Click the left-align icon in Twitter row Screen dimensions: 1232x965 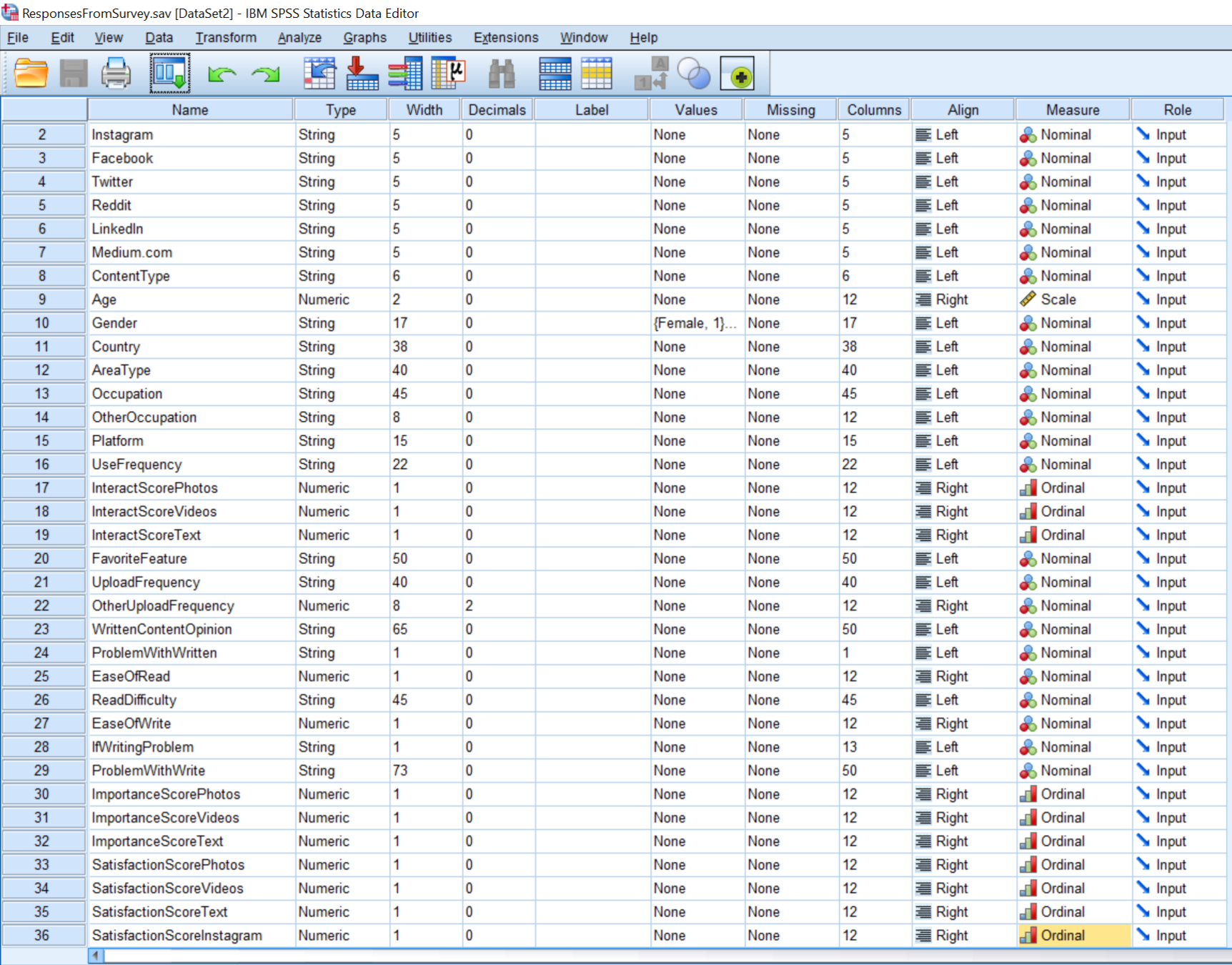point(923,182)
